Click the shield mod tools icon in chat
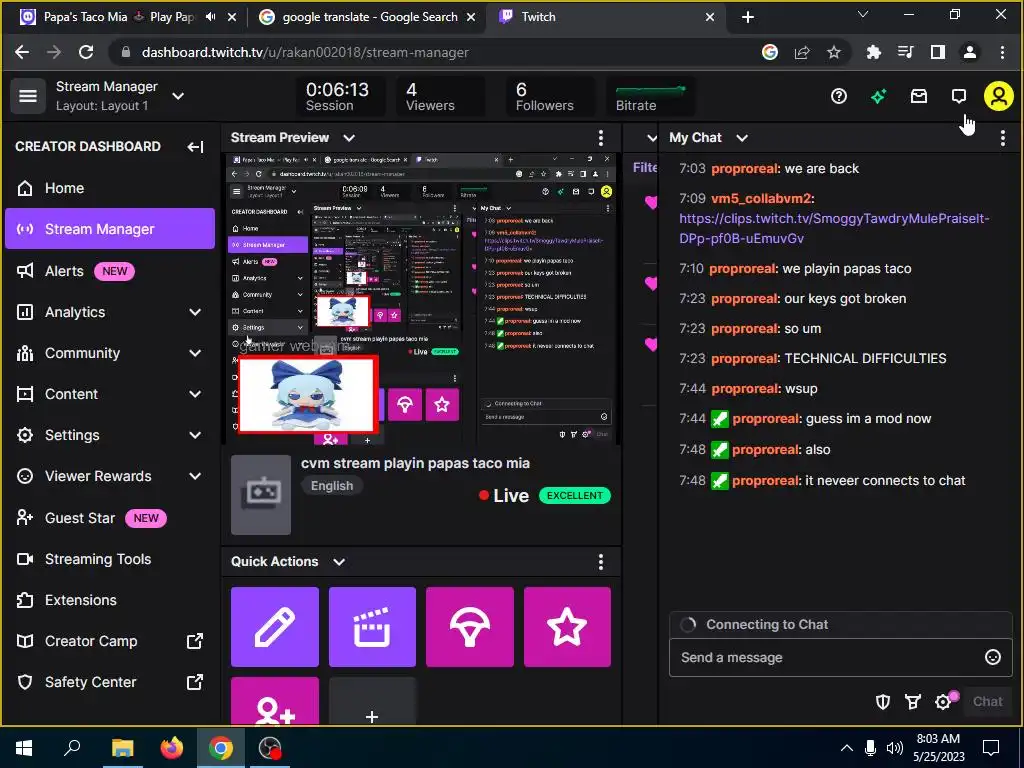1024x768 pixels. click(882, 701)
